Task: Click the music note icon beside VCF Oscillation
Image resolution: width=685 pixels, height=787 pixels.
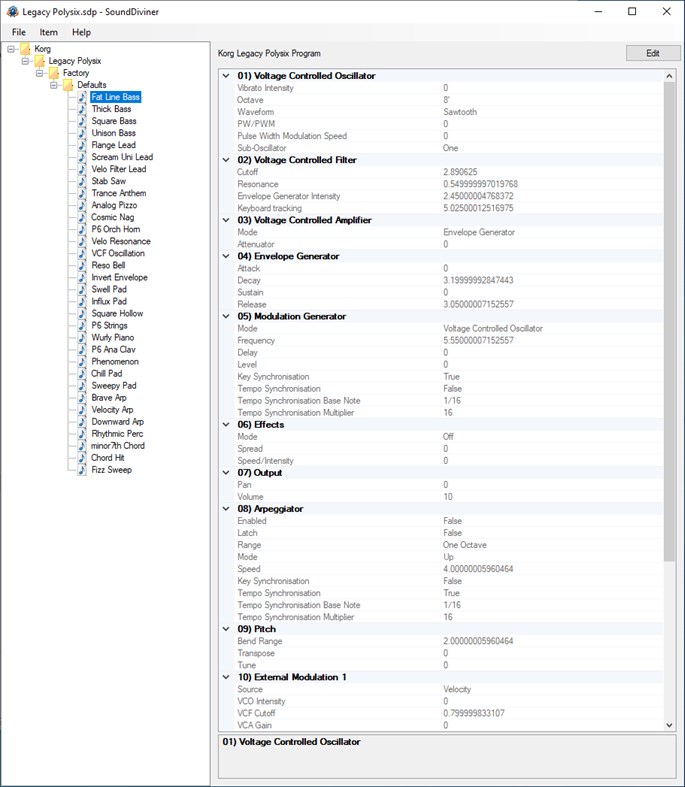Action: (82, 253)
